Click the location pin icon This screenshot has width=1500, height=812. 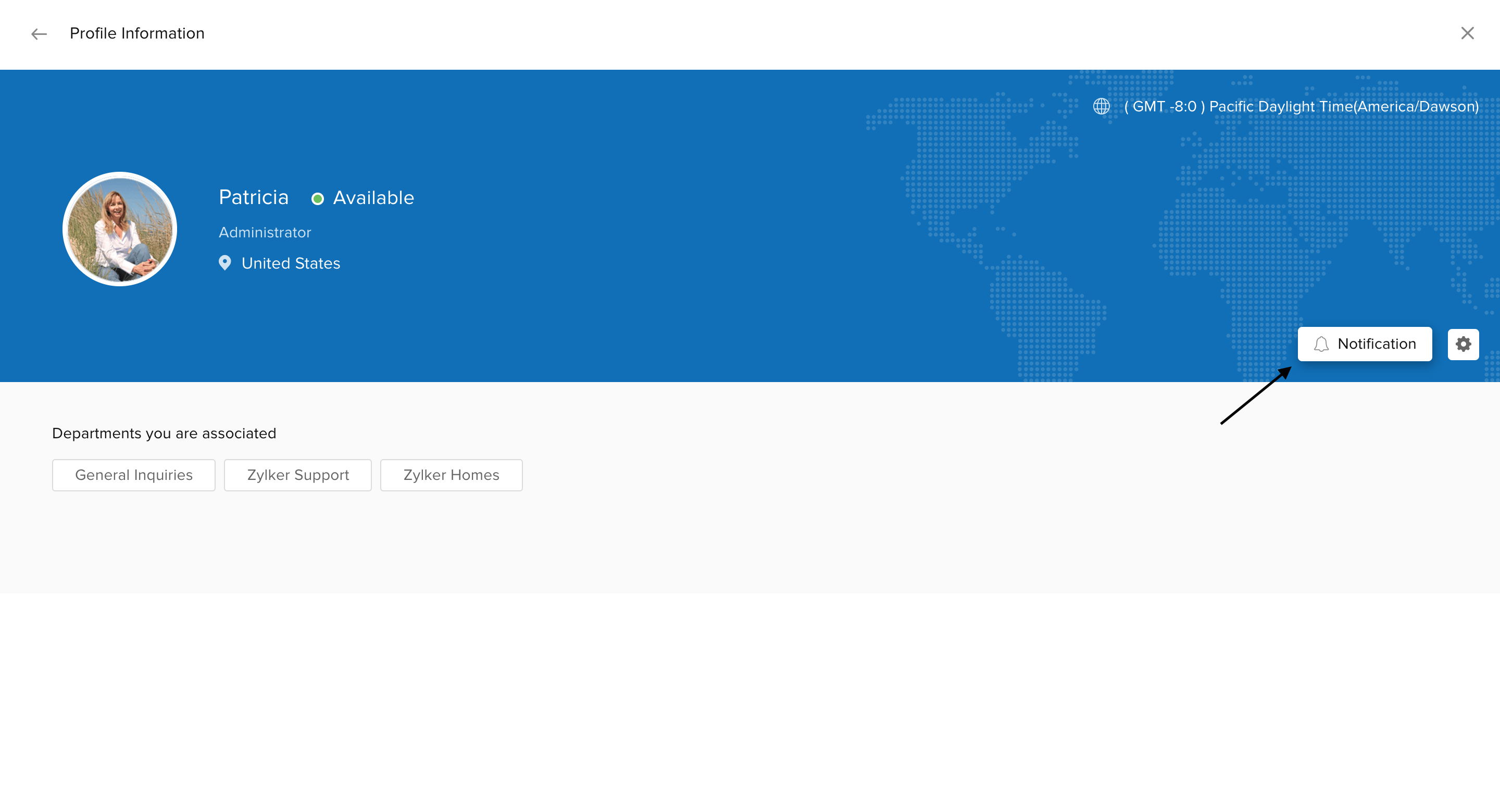click(x=225, y=263)
